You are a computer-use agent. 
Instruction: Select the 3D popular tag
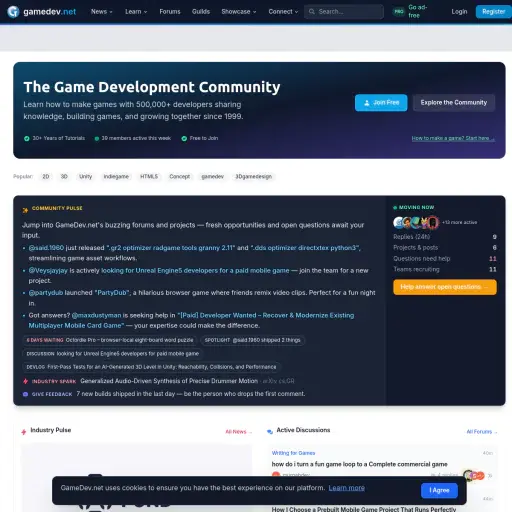coord(64,177)
